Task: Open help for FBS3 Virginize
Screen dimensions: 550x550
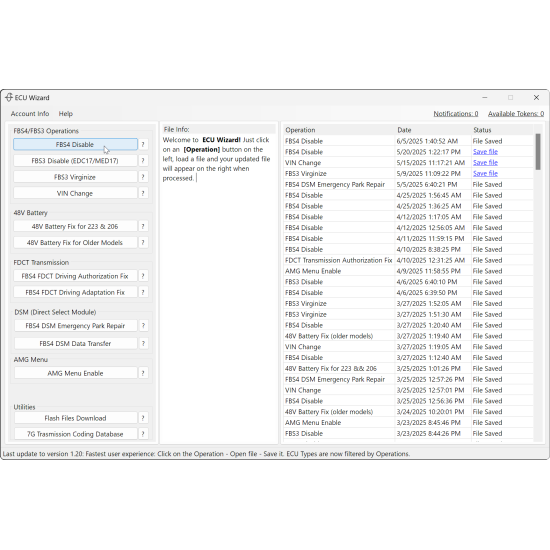Action: click(143, 177)
